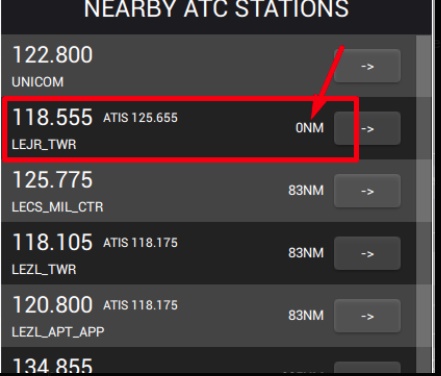The width and height of the screenshot is (441, 376).
Task: Select the 122.800 UNICOM frequency
Action: 52,55
